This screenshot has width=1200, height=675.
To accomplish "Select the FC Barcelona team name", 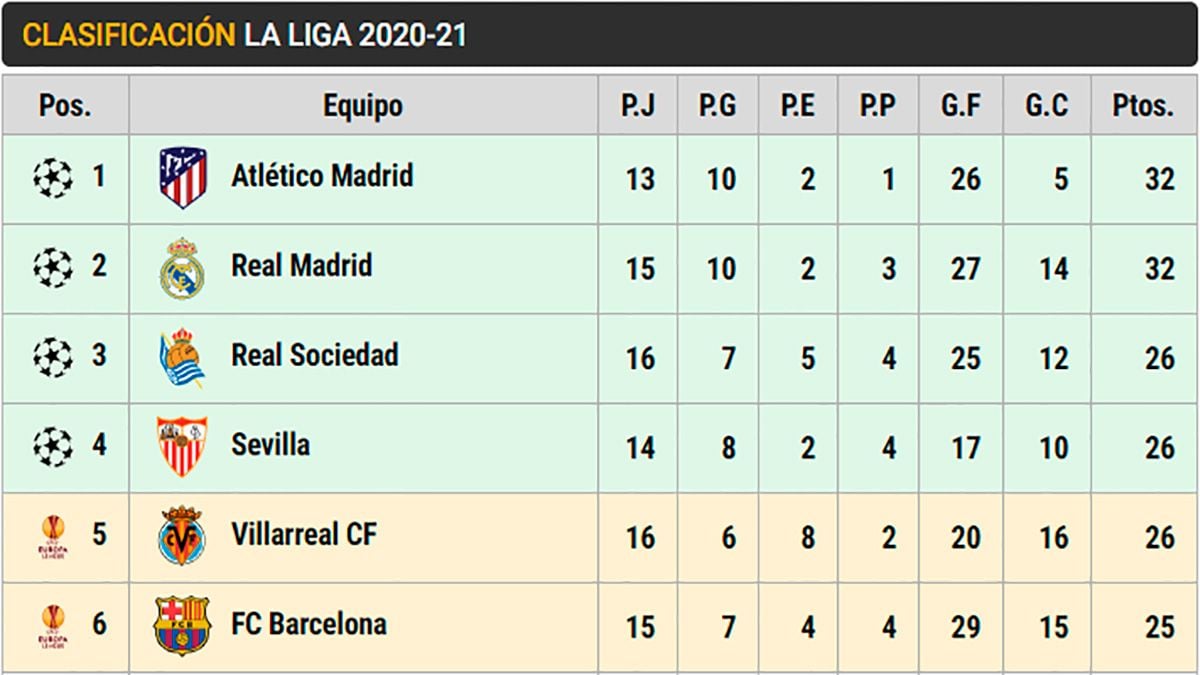I will [309, 625].
